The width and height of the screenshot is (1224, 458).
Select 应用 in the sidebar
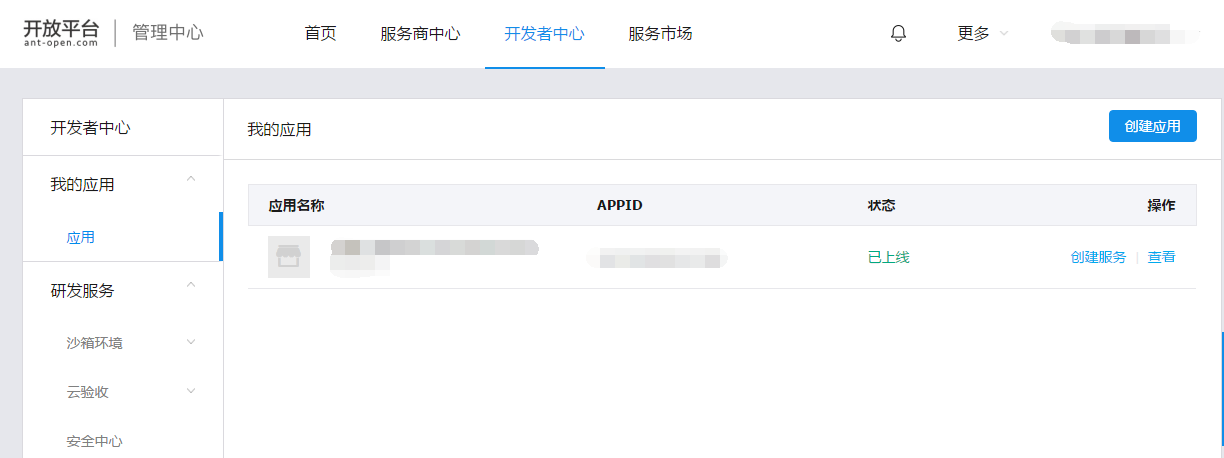point(81,238)
